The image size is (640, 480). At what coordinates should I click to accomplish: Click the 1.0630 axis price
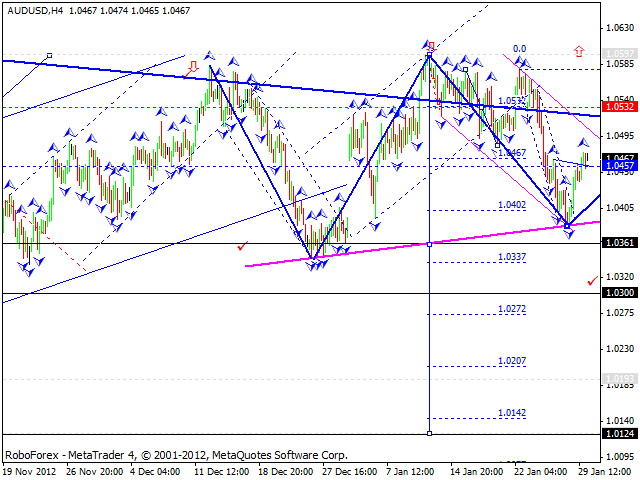click(620, 28)
